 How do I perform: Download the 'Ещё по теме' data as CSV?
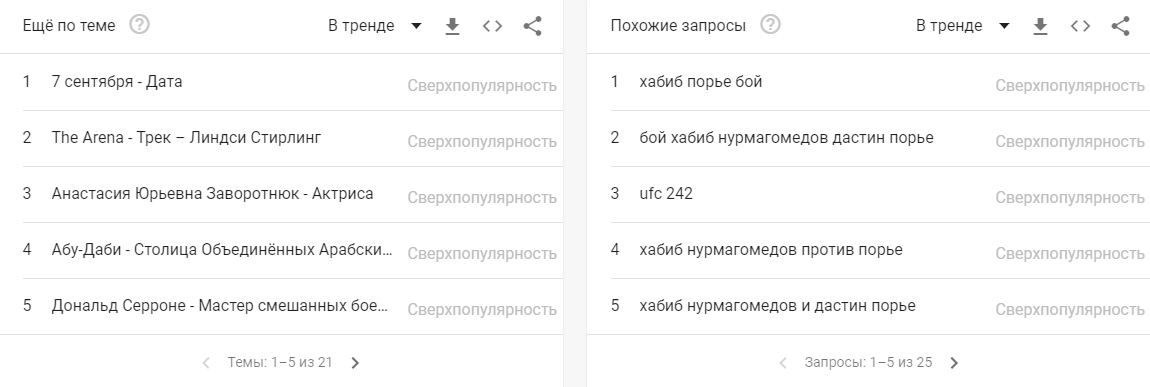pyautogui.click(x=453, y=26)
